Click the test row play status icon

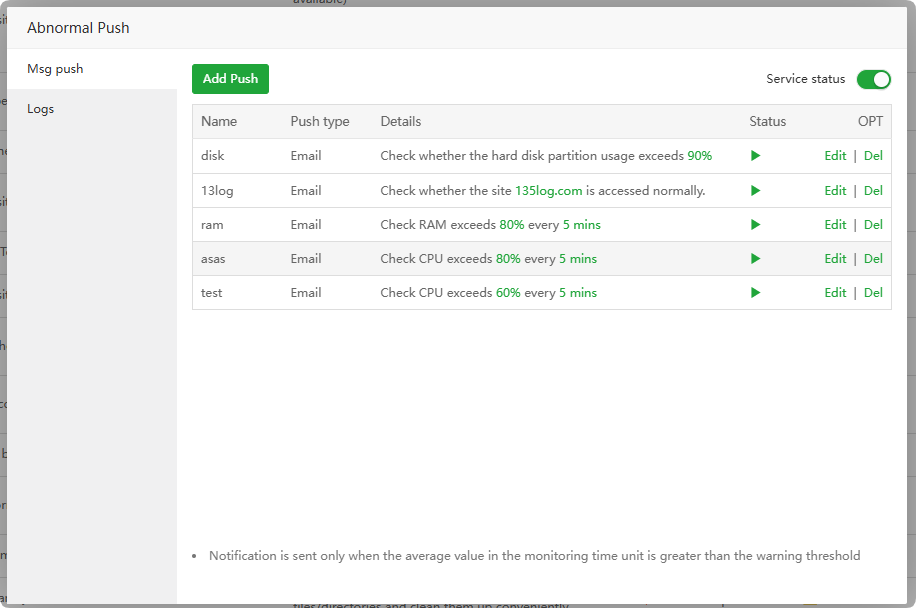click(x=756, y=292)
